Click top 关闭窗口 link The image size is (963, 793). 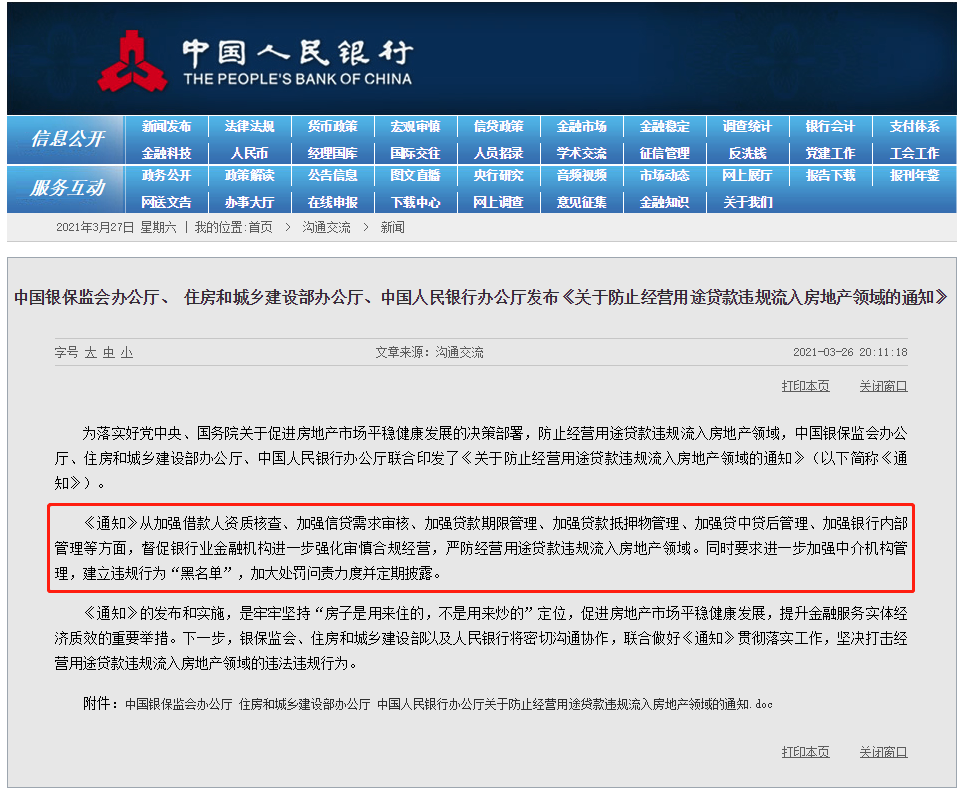883,386
